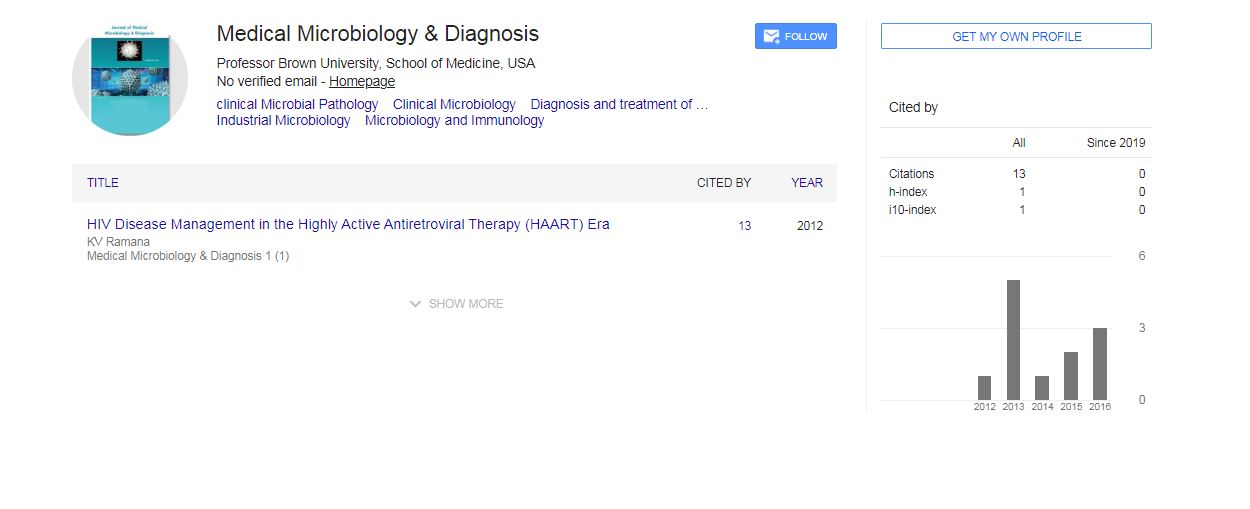Screen dimensions: 1250x509
Task: Select the Industrial Microbiology interest tag
Action: click(283, 121)
